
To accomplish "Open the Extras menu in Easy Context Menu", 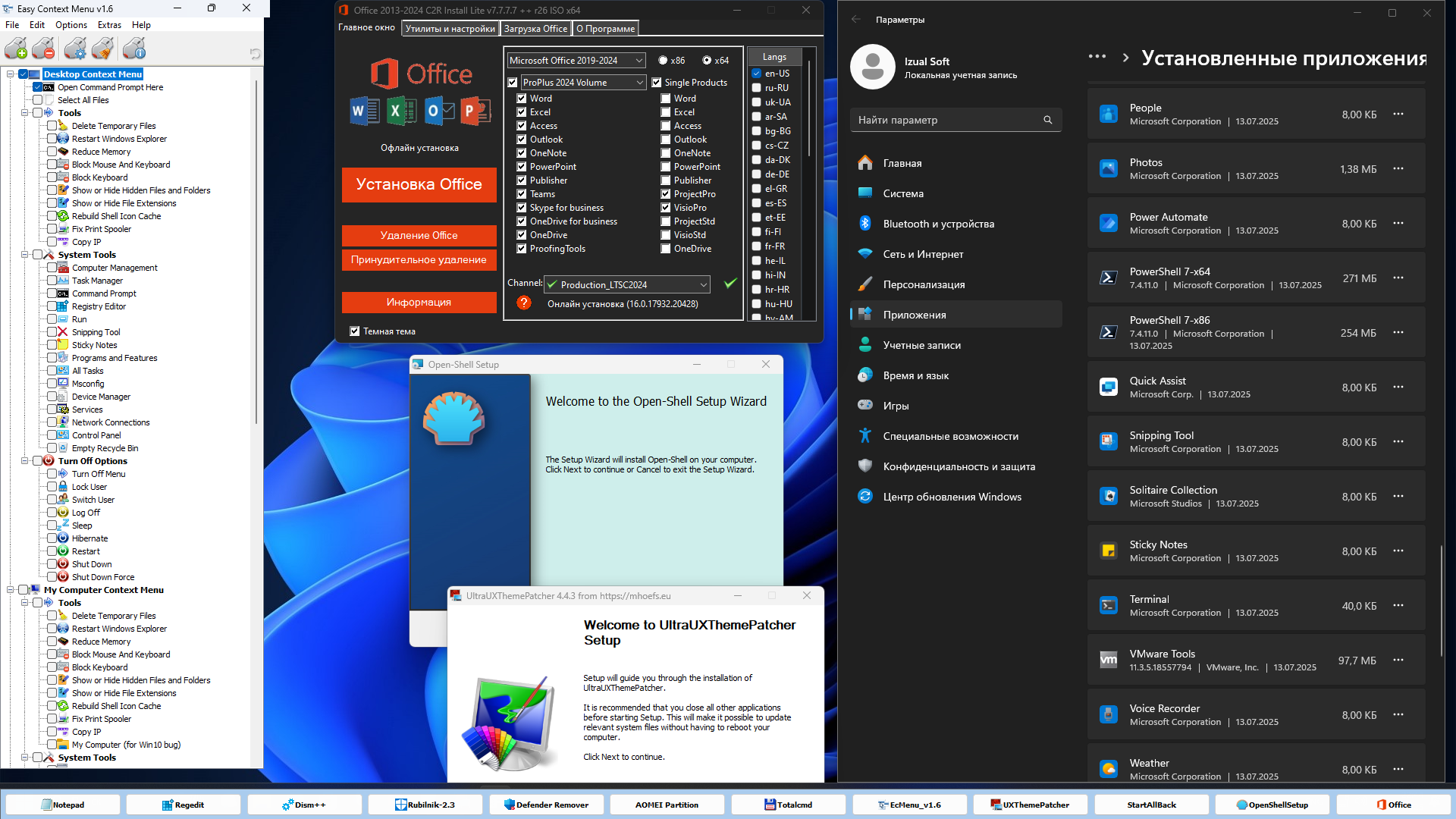I will (109, 25).
